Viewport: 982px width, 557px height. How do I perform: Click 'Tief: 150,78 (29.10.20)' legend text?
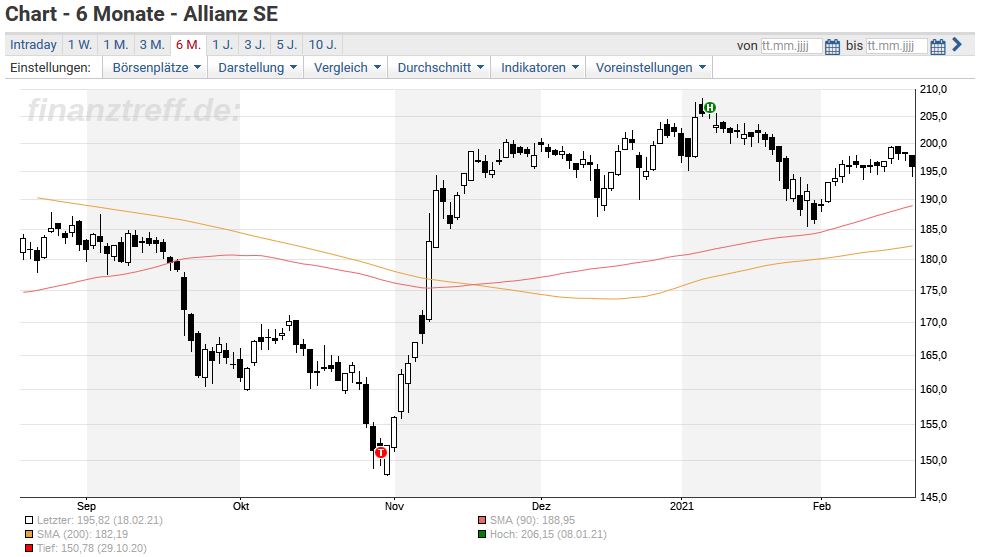pyautogui.click(x=91, y=548)
